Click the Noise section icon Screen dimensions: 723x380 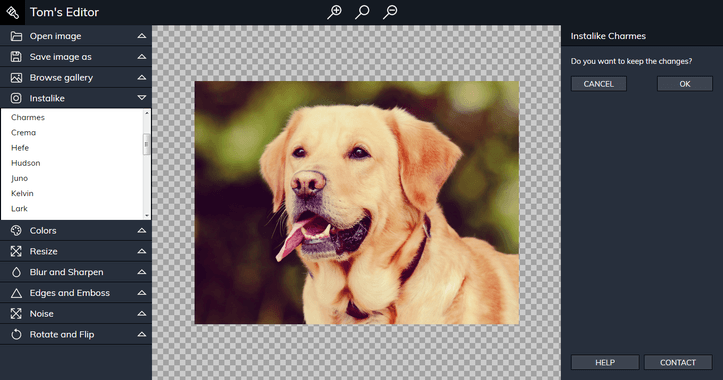pos(16,314)
